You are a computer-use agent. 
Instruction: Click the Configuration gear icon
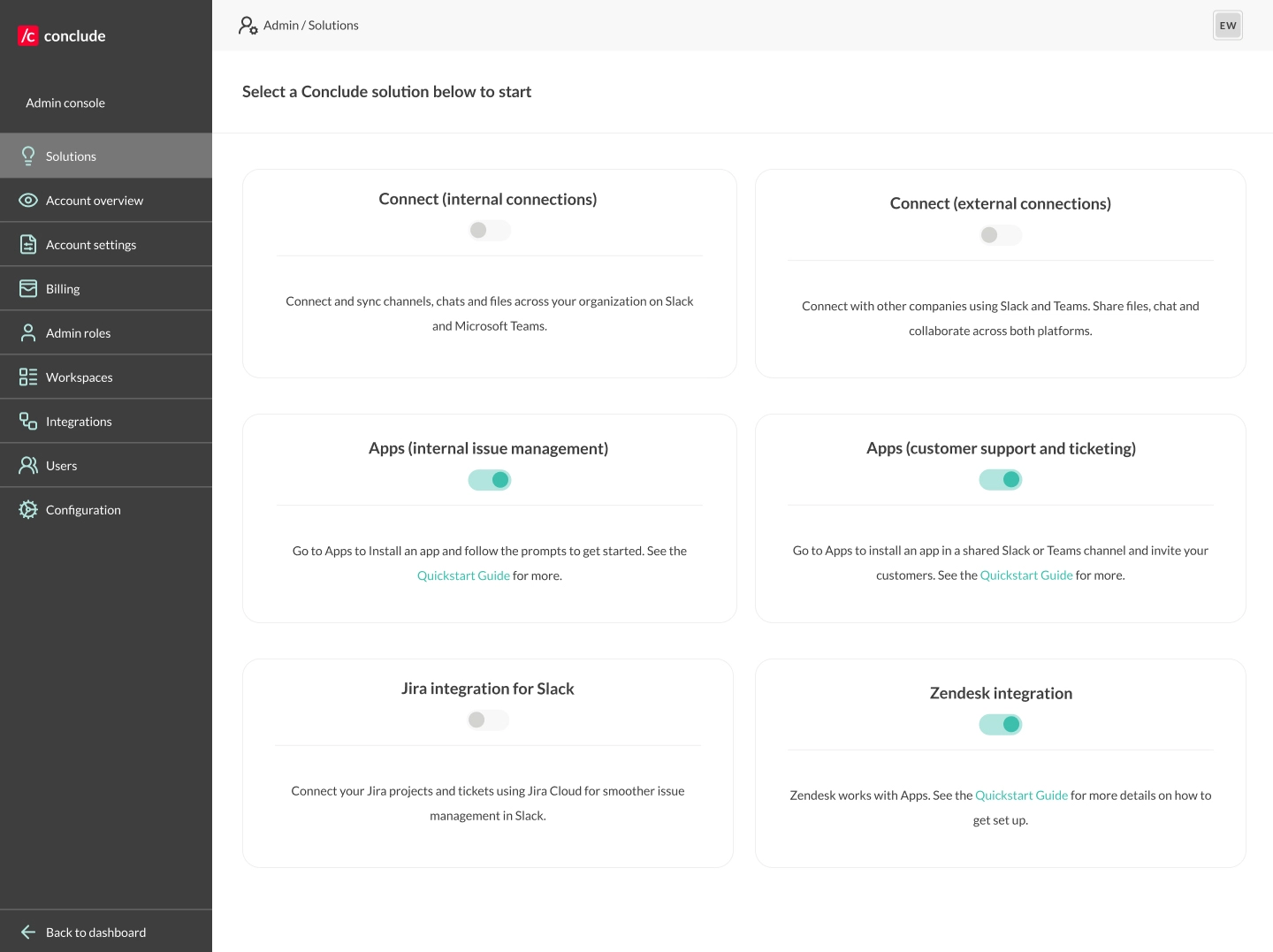coord(28,510)
